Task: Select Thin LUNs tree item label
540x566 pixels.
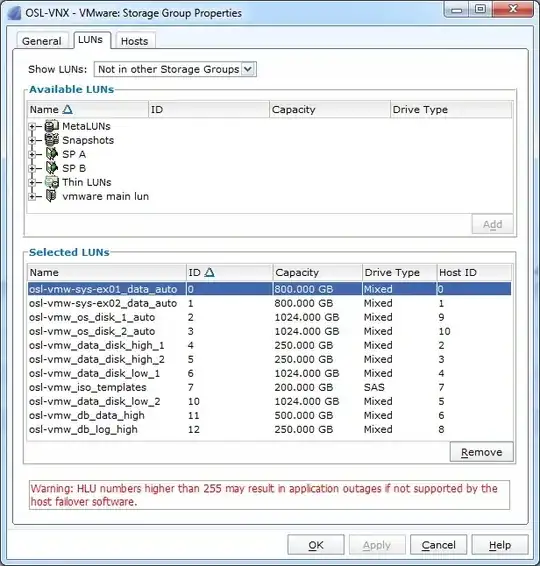Action: coord(87,182)
